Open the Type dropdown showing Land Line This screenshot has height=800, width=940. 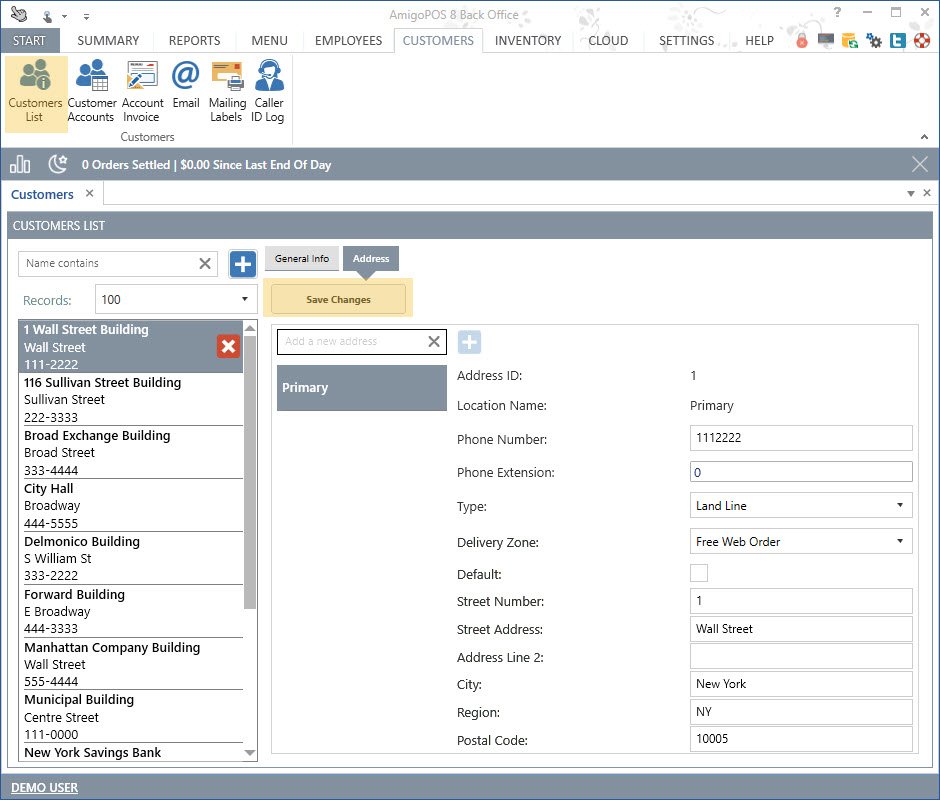(801, 506)
